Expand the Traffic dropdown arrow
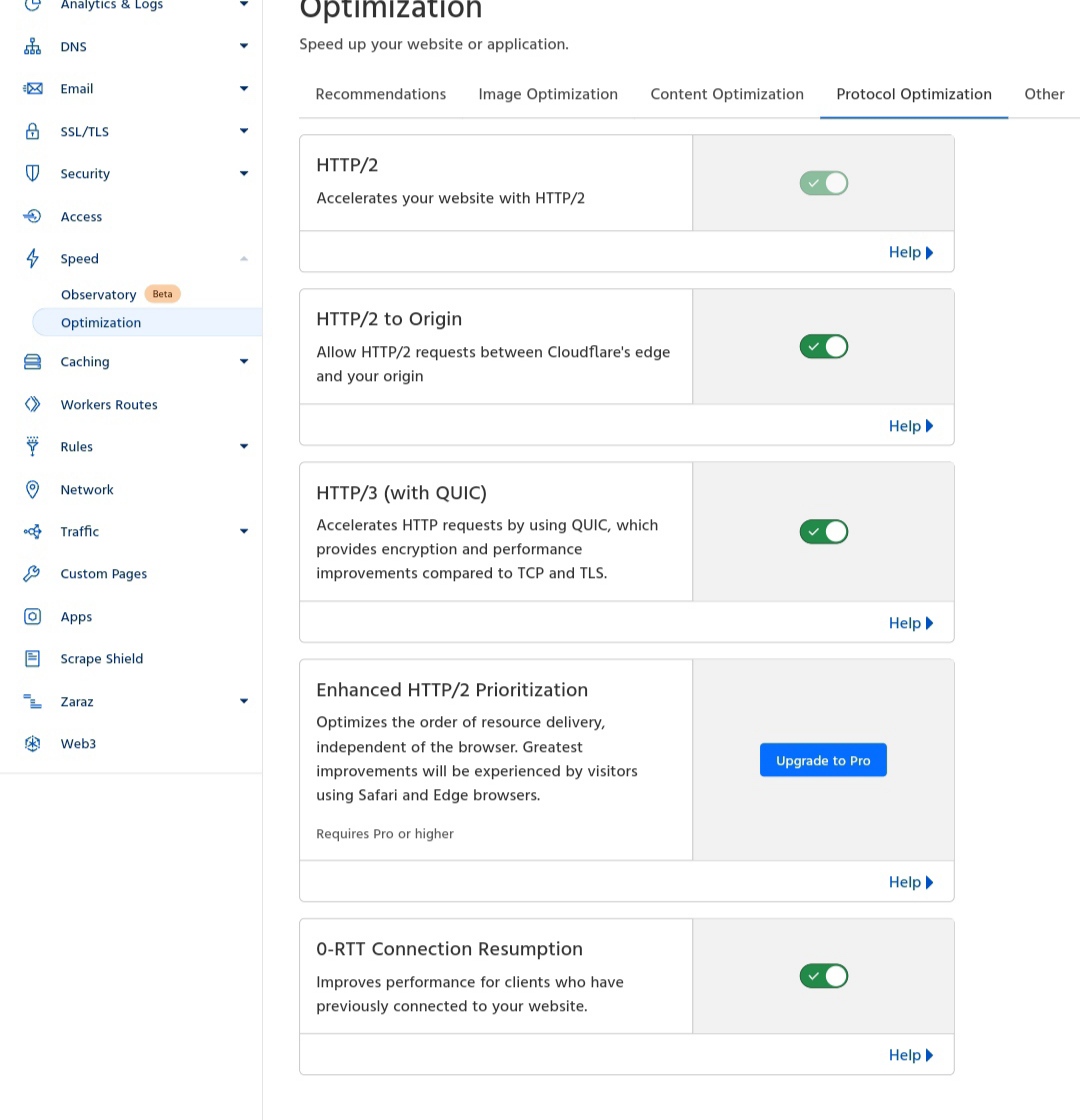This screenshot has height=1120, width=1080. tap(244, 531)
